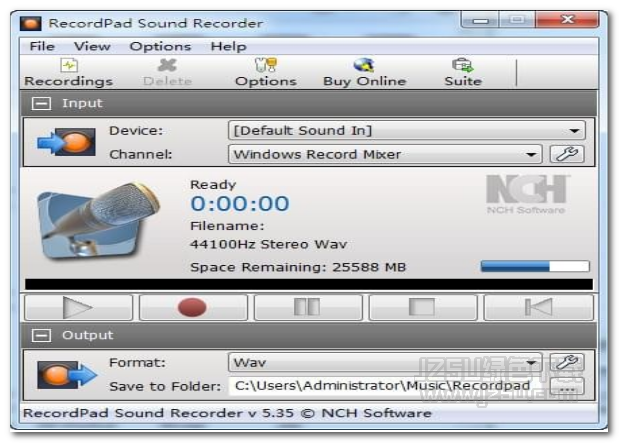Click the 'Space Remaining: 25588 MB' text

(x=298, y=267)
